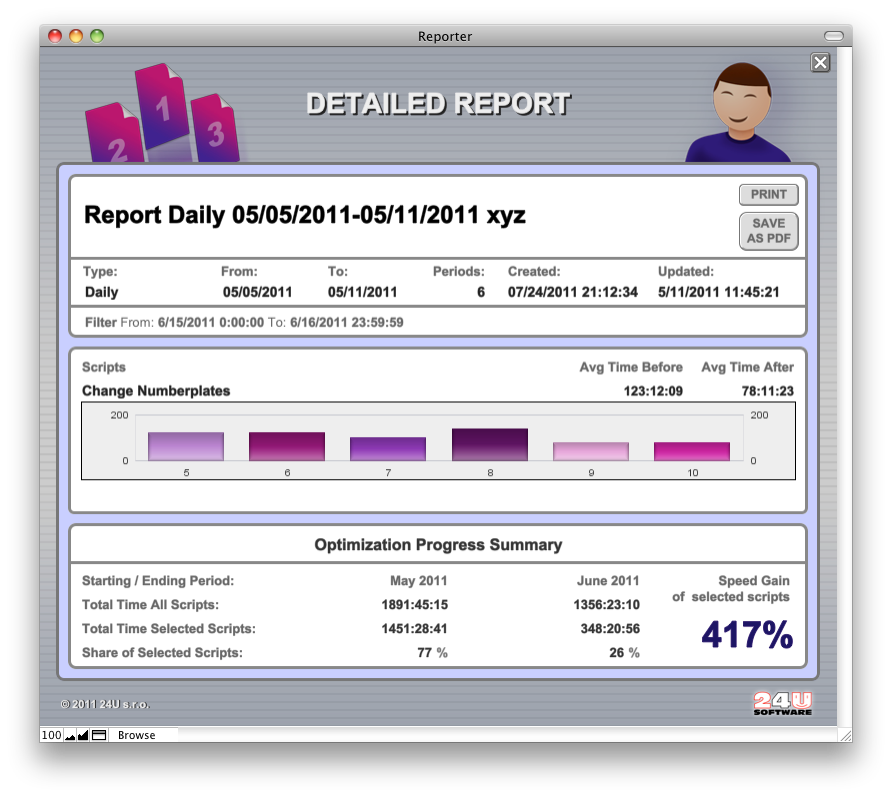Click the Change Numberplates script name
The width and height of the screenshot is (892, 797).
(x=156, y=391)
